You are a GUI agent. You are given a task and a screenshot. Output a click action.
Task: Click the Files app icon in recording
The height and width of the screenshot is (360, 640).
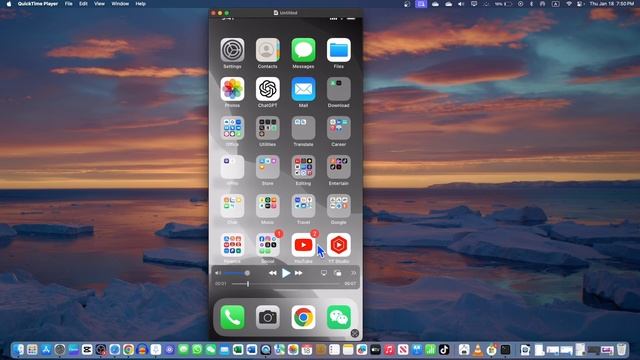(339, 50)
